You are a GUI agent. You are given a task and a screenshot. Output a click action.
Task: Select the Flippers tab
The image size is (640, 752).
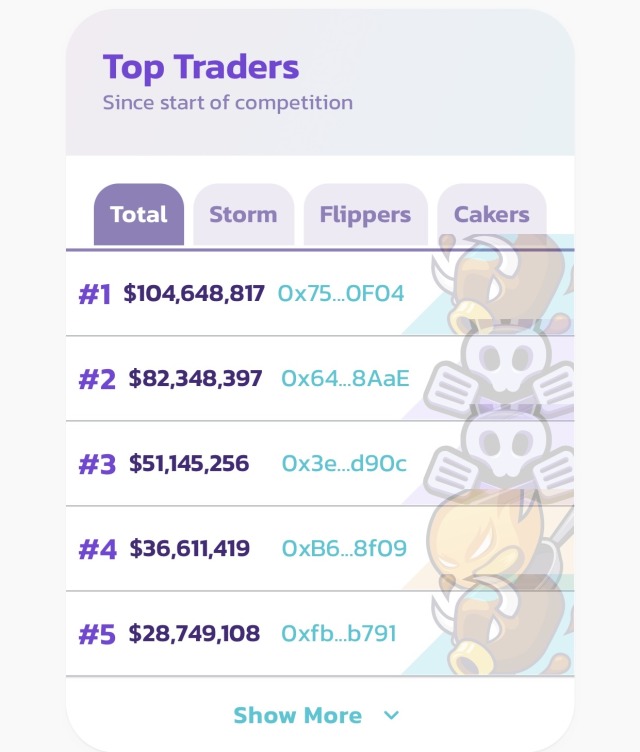[365, 215]
